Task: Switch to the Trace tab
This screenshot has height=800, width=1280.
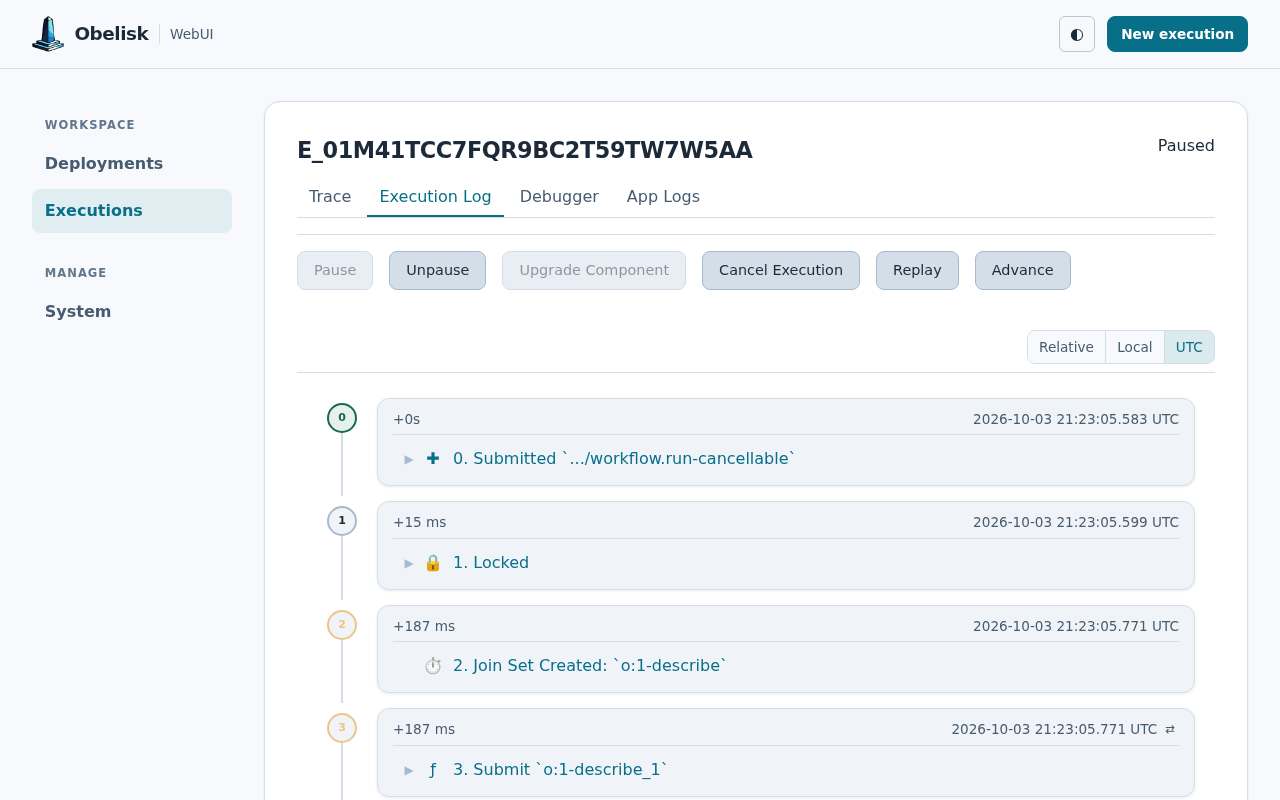Action: [330, 197]
